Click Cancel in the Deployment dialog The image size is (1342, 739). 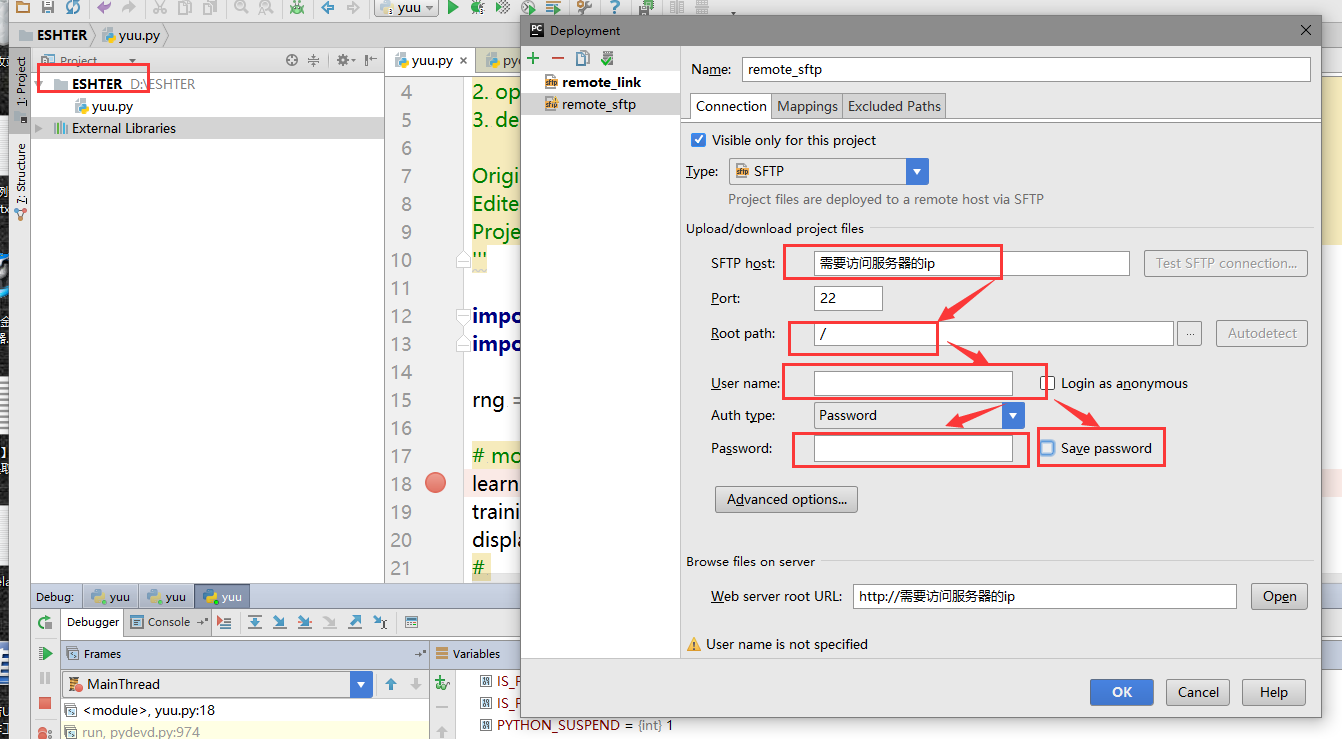[x=1198, y=692]
